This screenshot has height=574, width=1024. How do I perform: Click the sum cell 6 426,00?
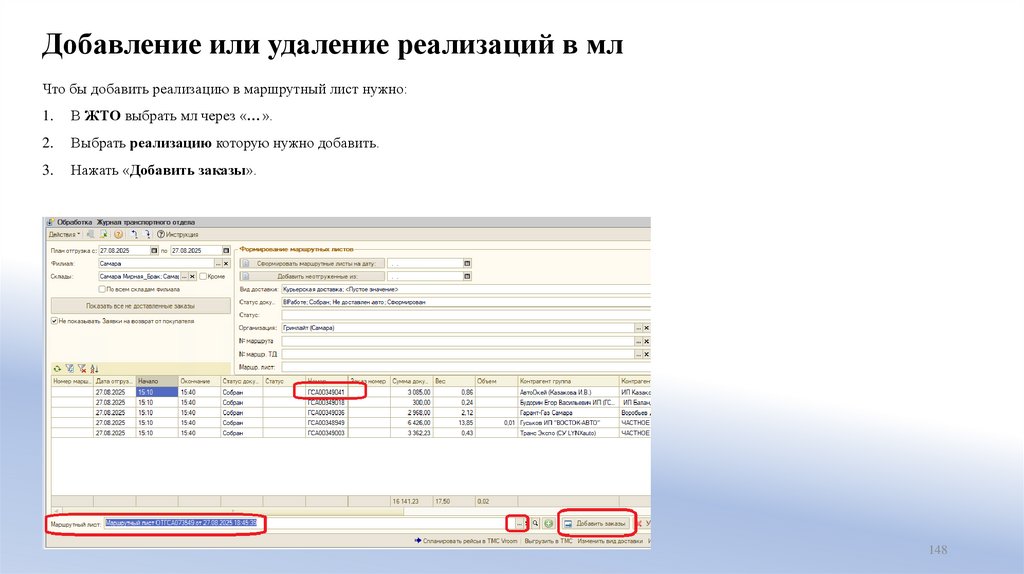(x=411, y=423)
